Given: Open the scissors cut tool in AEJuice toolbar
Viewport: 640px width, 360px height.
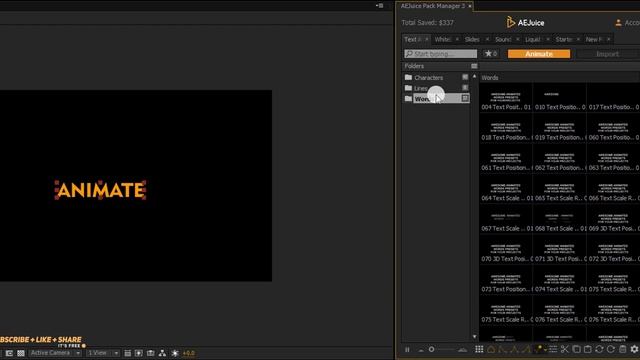Looking at the screenshot, I should click(564, 349).
